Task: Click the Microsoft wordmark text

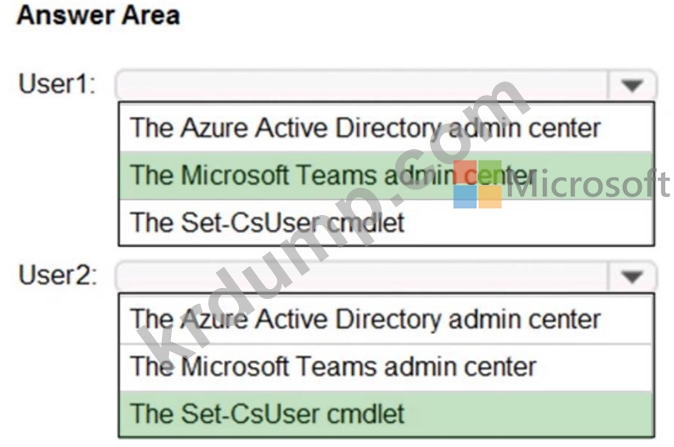Action: pos(589,184)
